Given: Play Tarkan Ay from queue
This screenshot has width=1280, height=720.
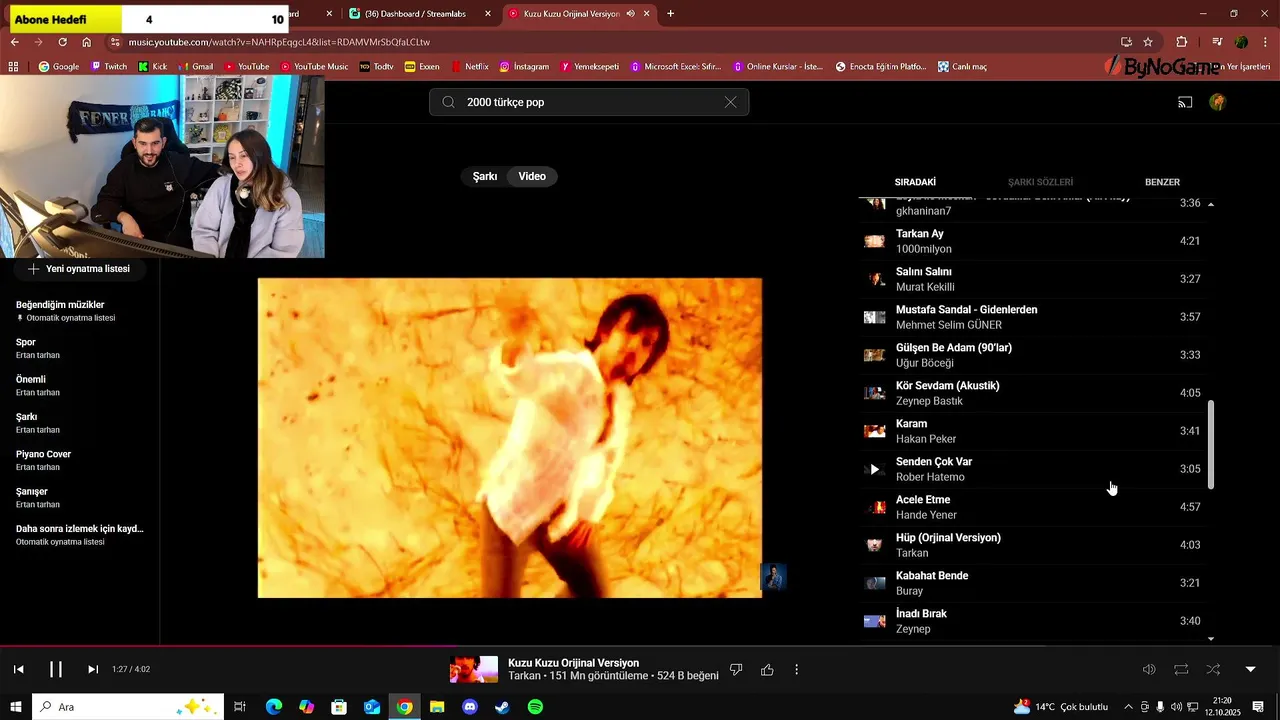Looking at the screenshot, I should [x=1035, y=241].
